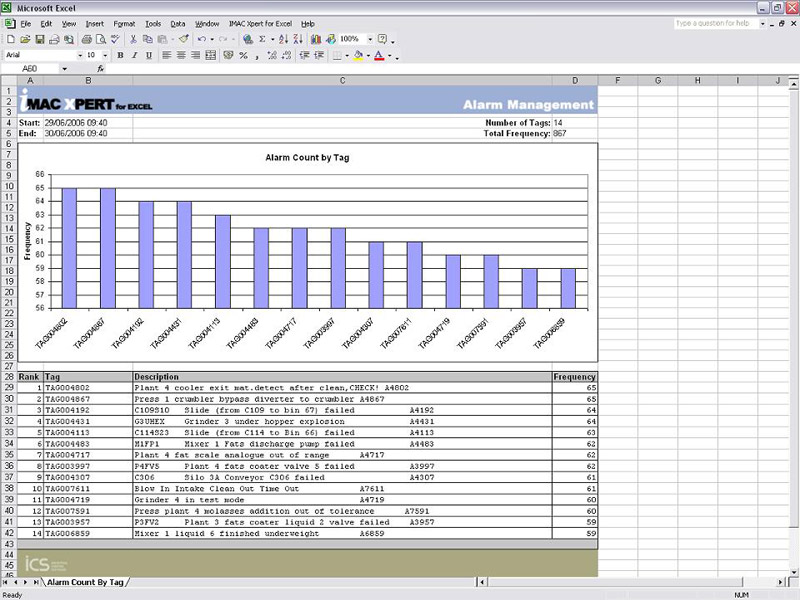
Task: Click the Format Painter brush icon
Action: coord(183,39)
